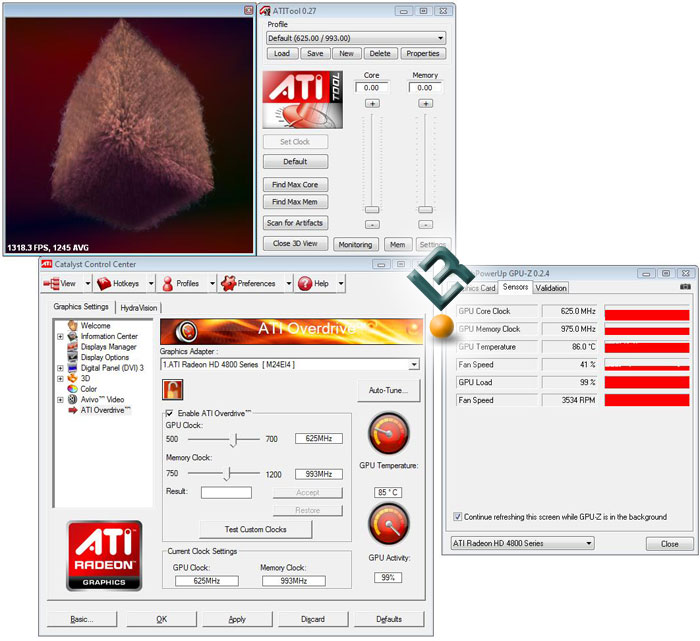Increase Core clock with plus button
The width and height of the screenshot is (700, 641).
[372, 104]
